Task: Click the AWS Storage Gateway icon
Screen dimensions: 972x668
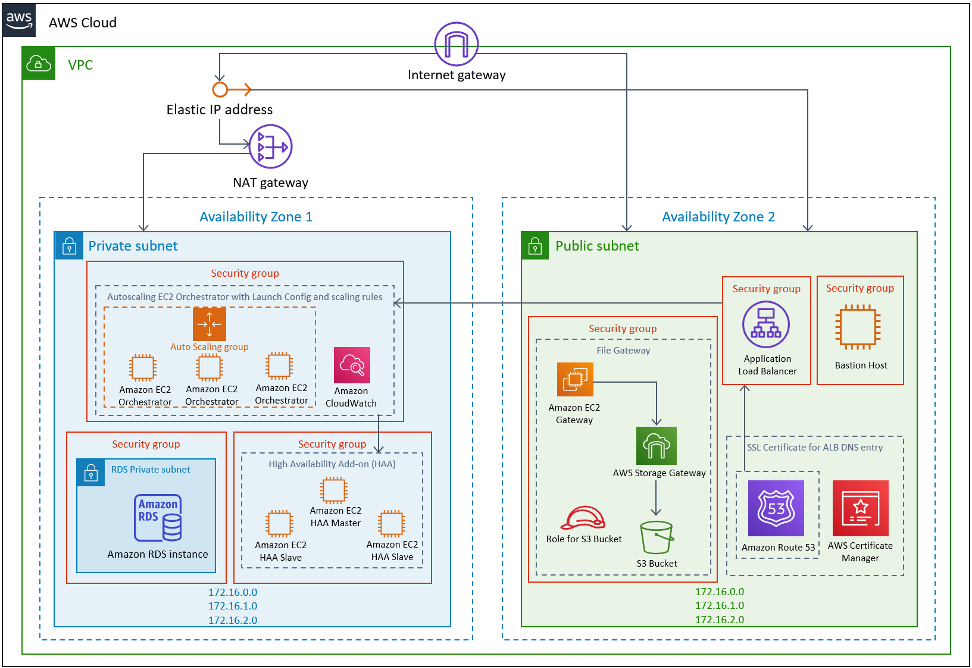Action: point(656,446)
